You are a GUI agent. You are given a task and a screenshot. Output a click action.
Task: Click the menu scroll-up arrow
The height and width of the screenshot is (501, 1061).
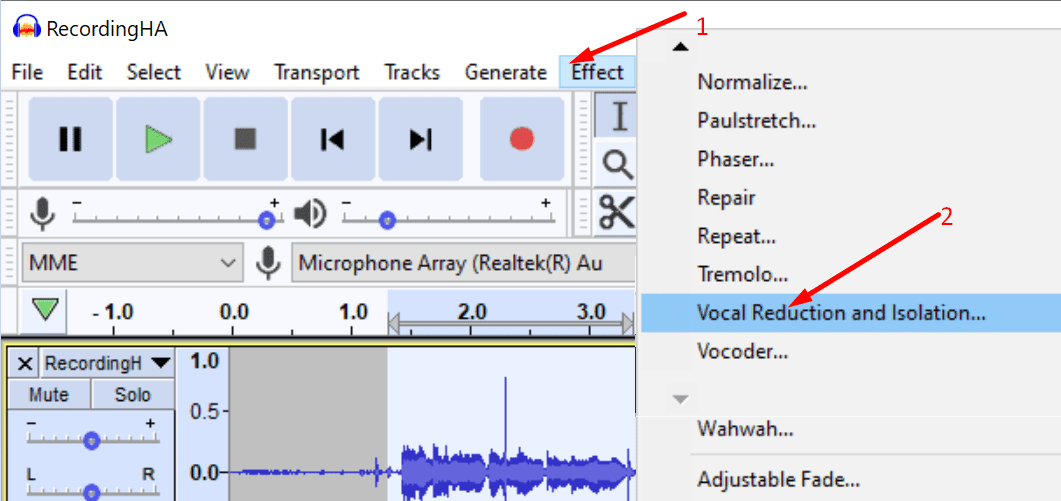(681, 47)
